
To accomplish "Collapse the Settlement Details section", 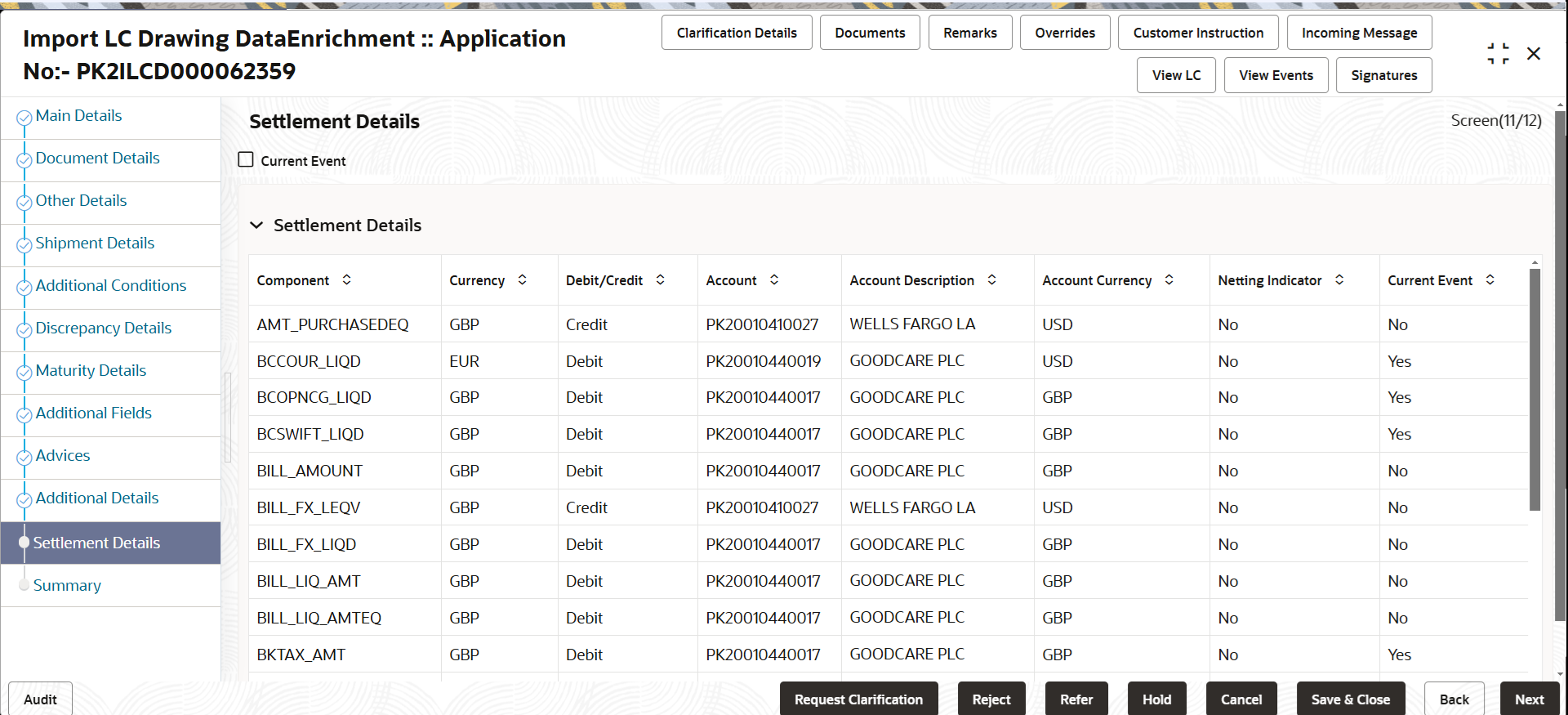I will point(256,225).
